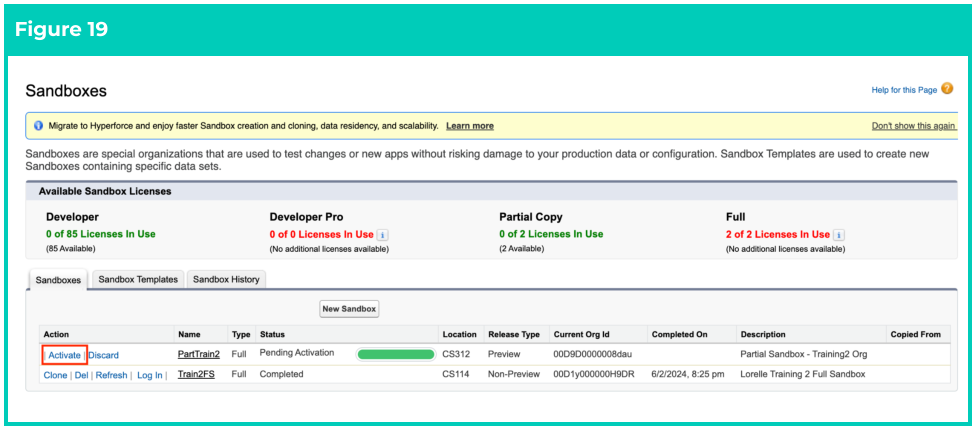This screenshot has height=428, width=976.
Task: Switch to the Sandbox History tab
Action: click(226, 279)
